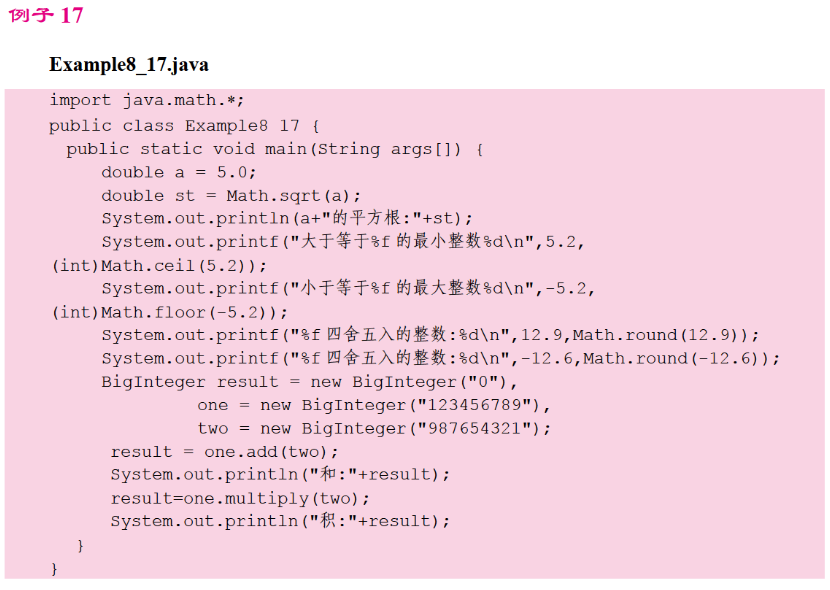Viewport: 830px width, 590px height.
Task: Click the public class Example8 declaration line
Action: point(184,126)
